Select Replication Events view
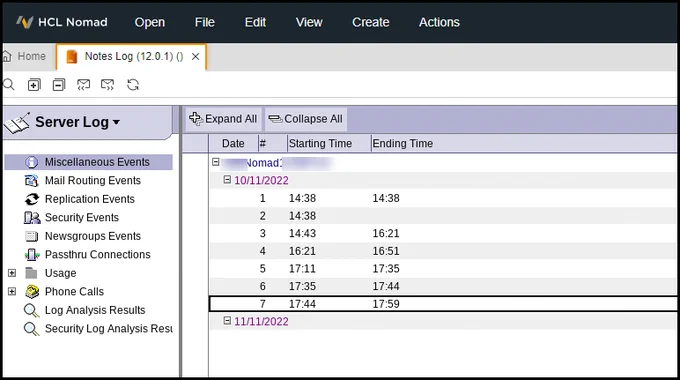The image size is (680, 380). 90,199
